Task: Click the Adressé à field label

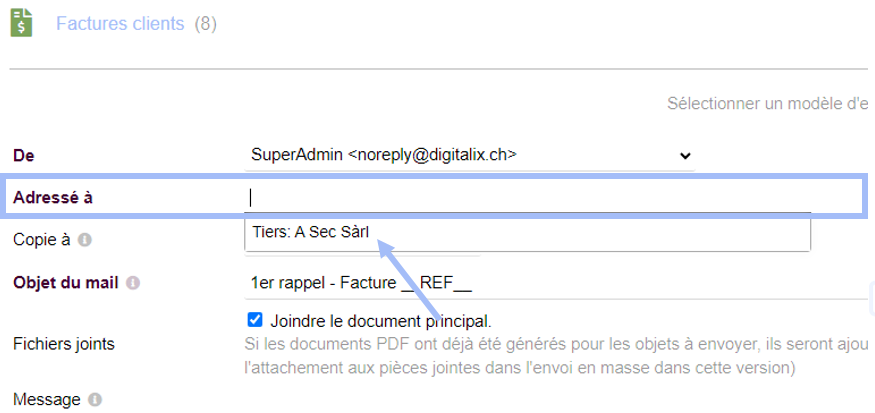Action: [53, 198]
